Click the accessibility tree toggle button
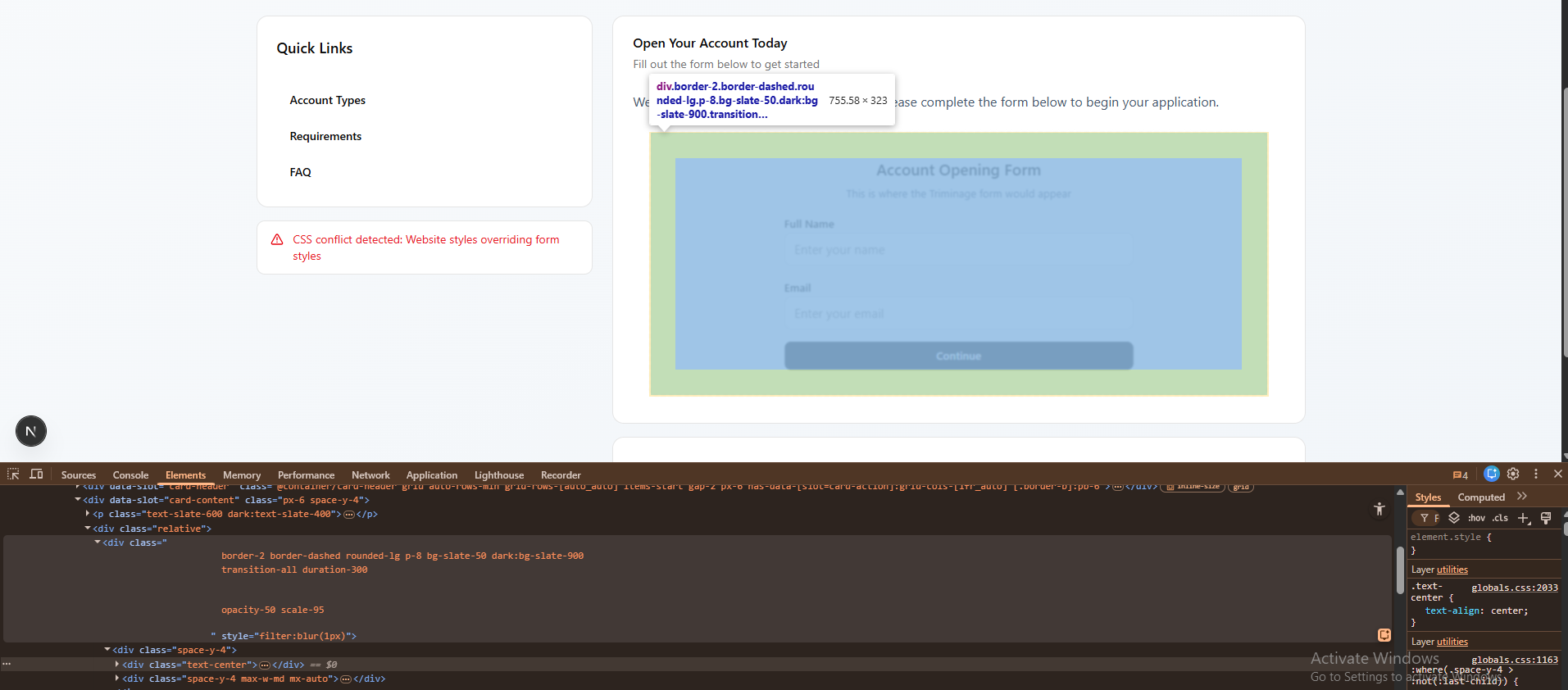1568x690 pixels. 1379,509
